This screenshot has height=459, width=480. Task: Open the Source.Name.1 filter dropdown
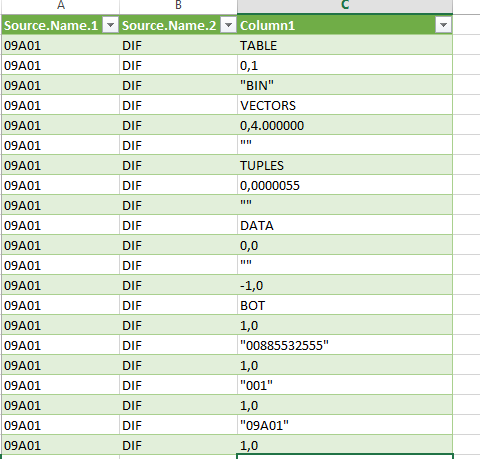[x=110, y=25]
